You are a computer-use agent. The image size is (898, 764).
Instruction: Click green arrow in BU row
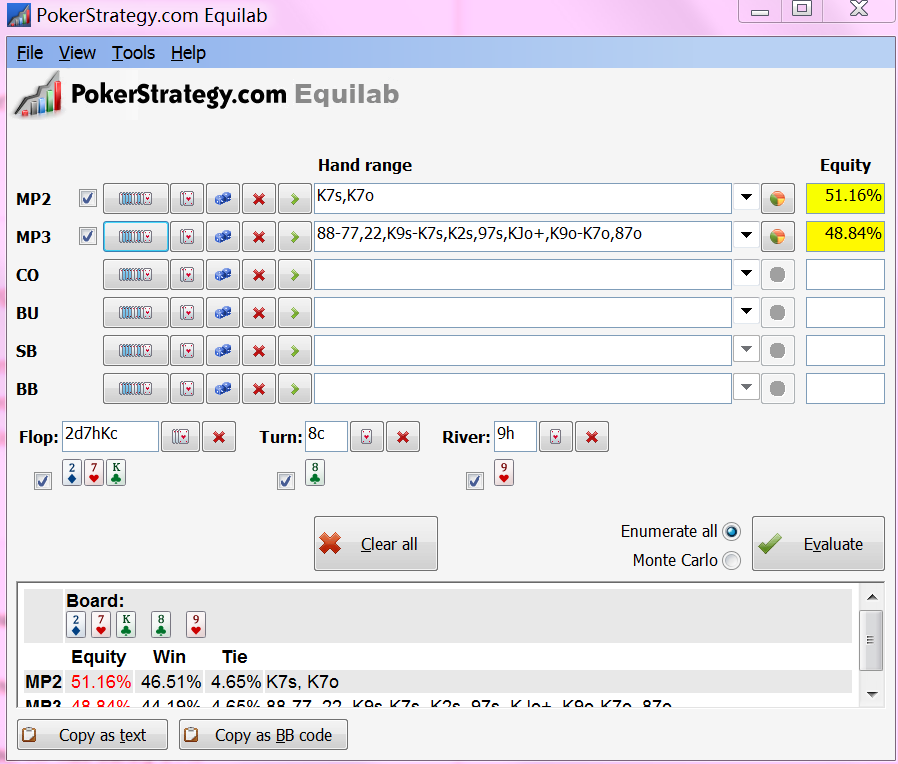pos(294,313)
